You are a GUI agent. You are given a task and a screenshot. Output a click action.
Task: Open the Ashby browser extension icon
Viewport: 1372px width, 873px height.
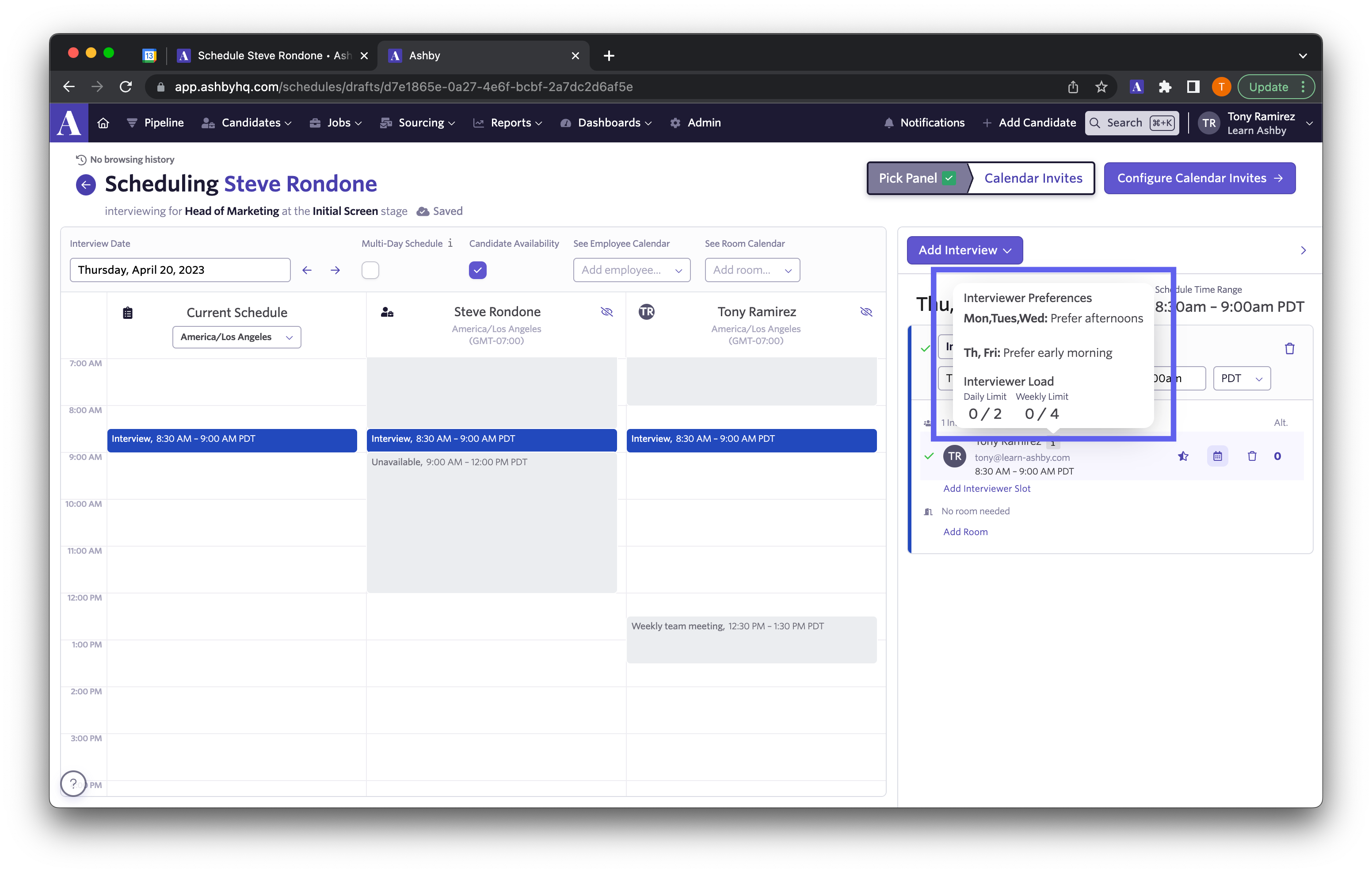click(x=1137, y=87)
